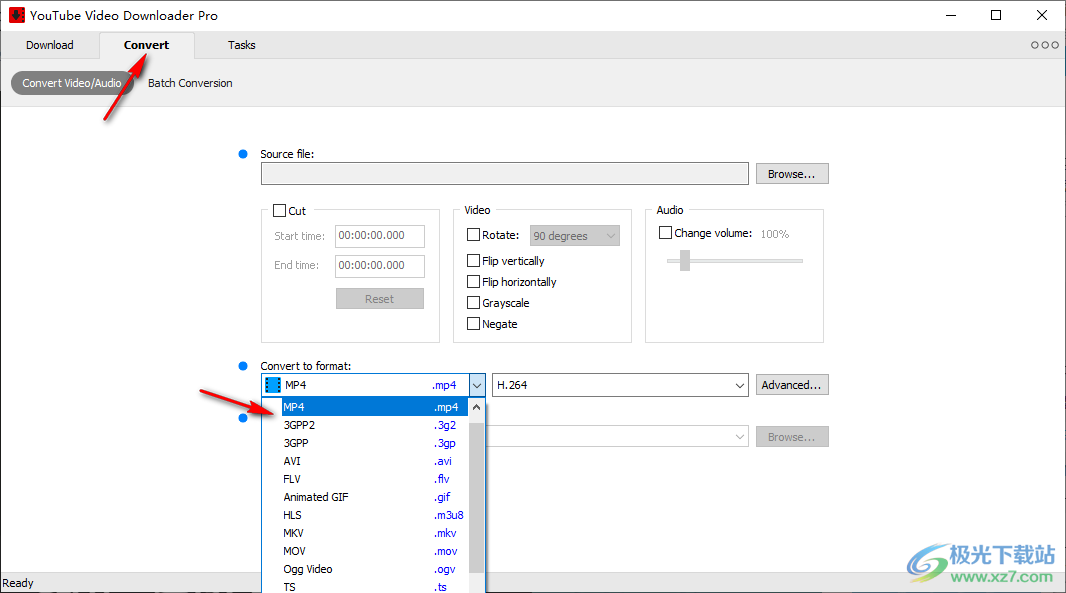Screen dimensions: 1066x593
Task: Click the lower output Browse button
Action: click(792, 437)
